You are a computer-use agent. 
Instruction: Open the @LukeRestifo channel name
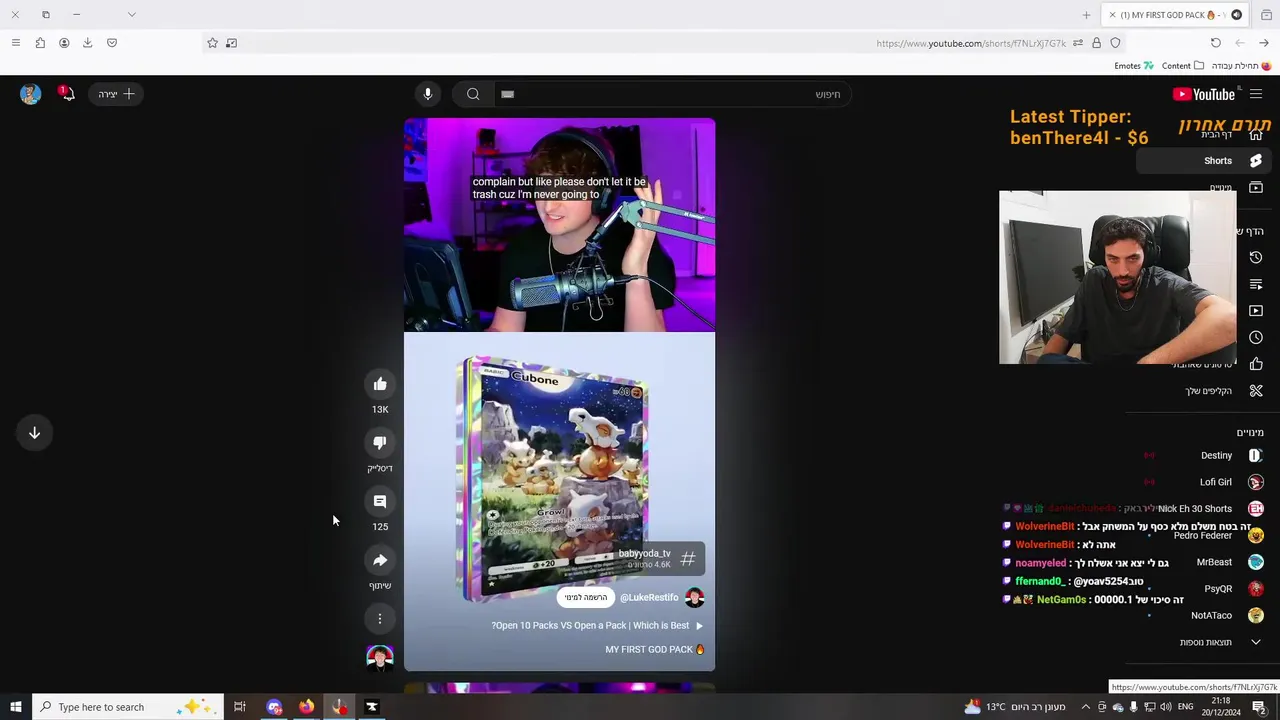pyautogui.click(x=649, y=598)
